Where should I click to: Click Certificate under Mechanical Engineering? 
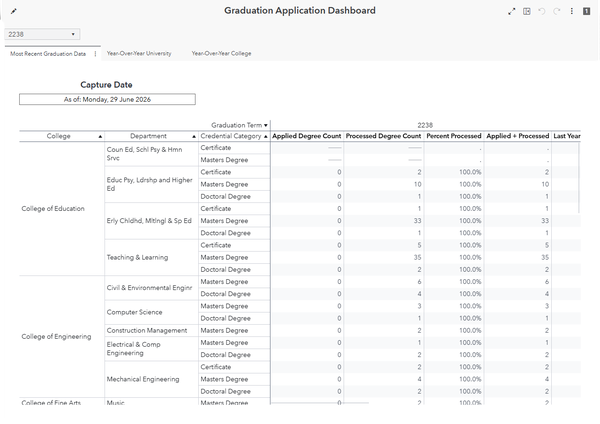(x=216, y=367)
